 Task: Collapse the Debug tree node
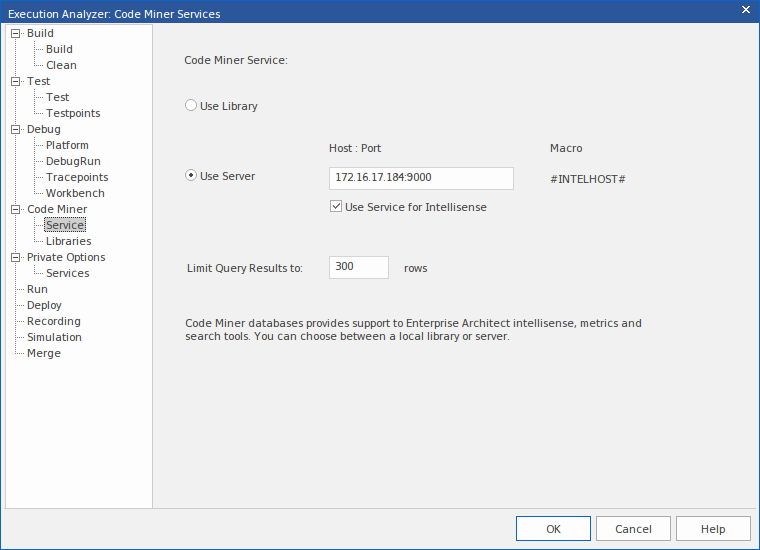[x=15, y=129]
